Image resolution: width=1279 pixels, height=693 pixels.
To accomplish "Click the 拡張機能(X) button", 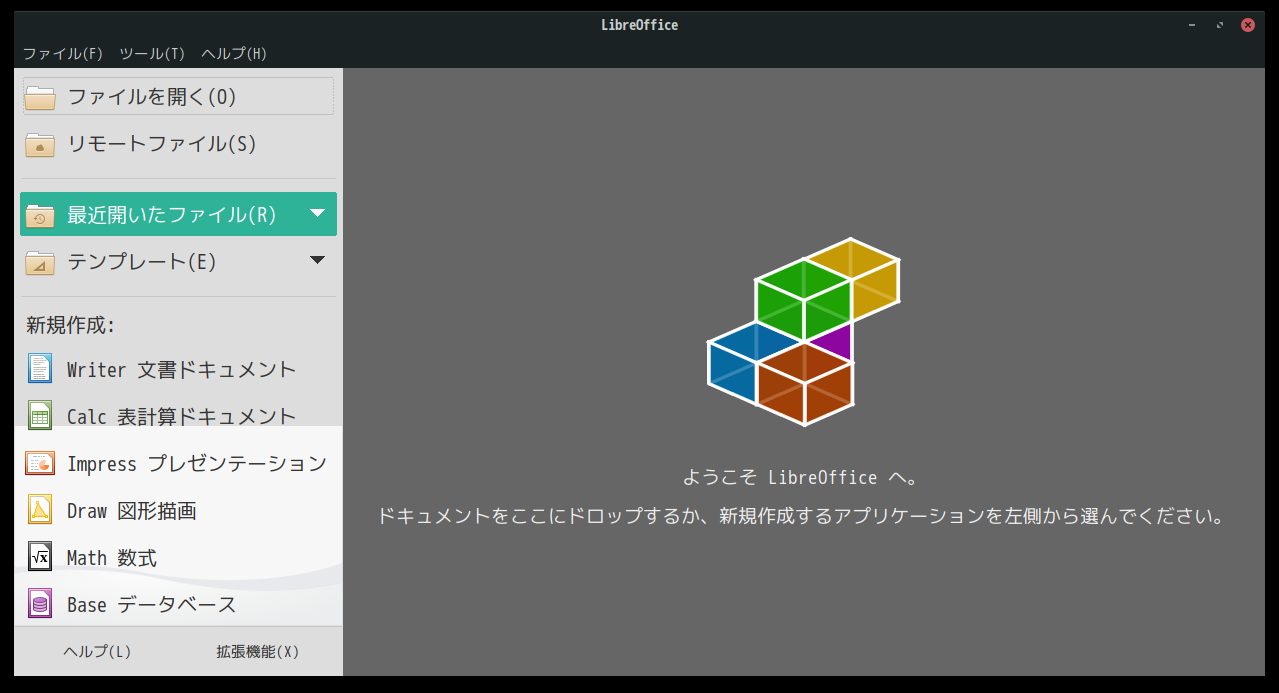I will [258, 651].
